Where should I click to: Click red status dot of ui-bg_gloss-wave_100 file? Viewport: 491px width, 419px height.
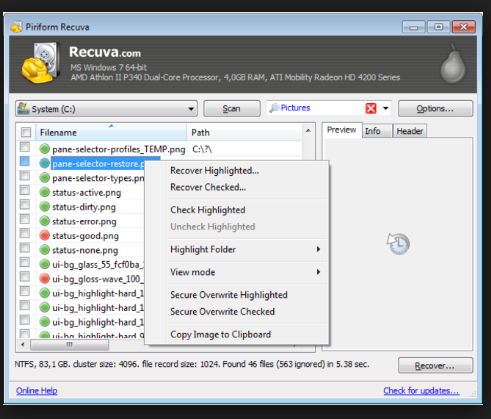coord(44,279)
